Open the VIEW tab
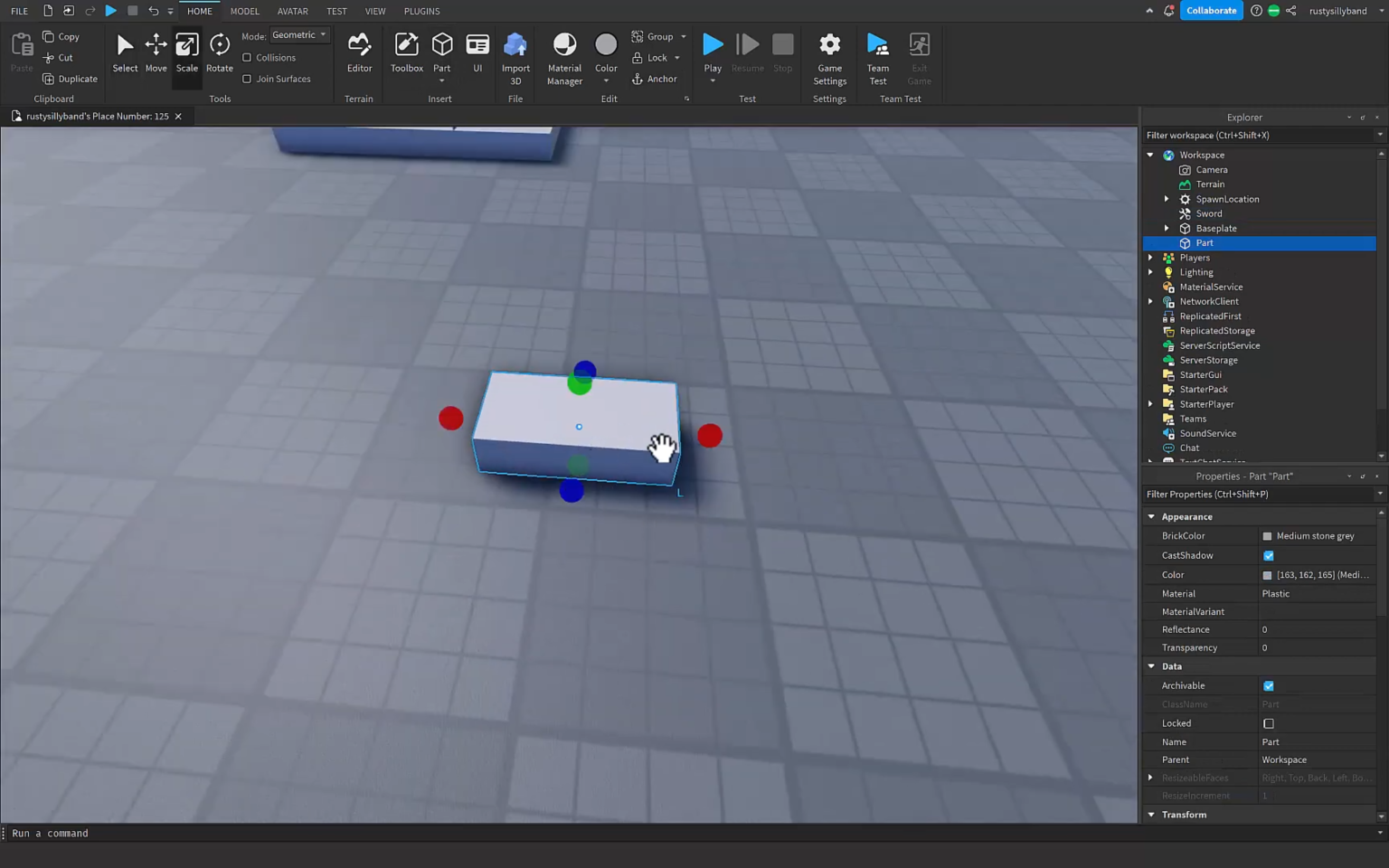1389x868 pixels. pyautogui.click(x=375, y=11)
